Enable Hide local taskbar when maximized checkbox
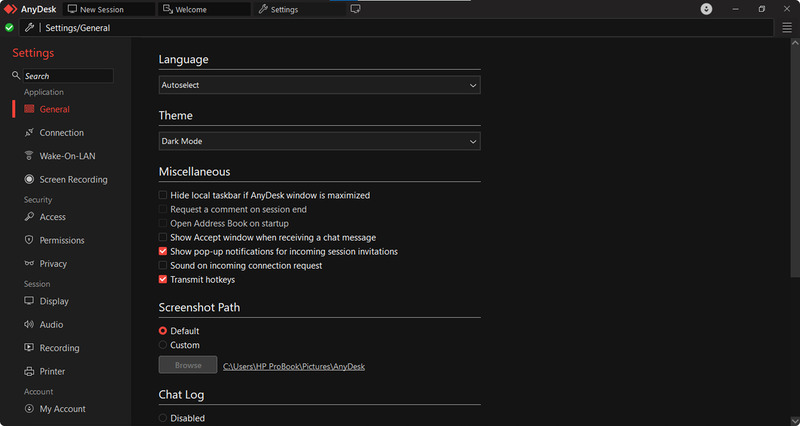Image resolution: width=800 pixels, height=426 pixels. [x=163, y=196]
